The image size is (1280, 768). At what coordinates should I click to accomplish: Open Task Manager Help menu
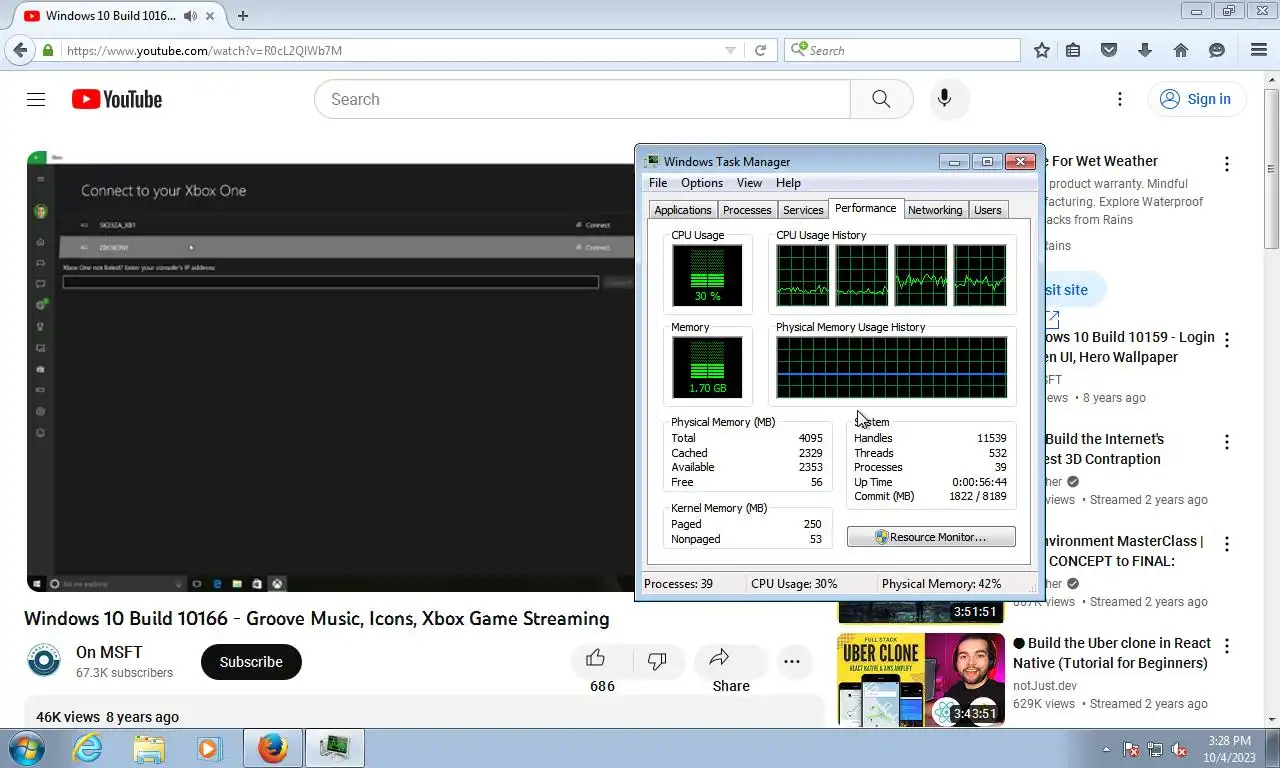pyautogui.click(x=788, y=183)
